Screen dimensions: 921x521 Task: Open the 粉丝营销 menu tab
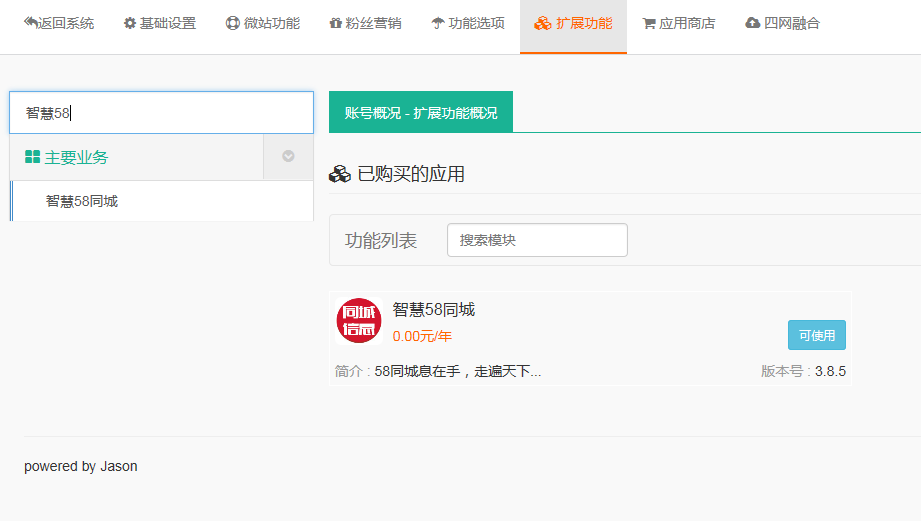coord(365,23)
